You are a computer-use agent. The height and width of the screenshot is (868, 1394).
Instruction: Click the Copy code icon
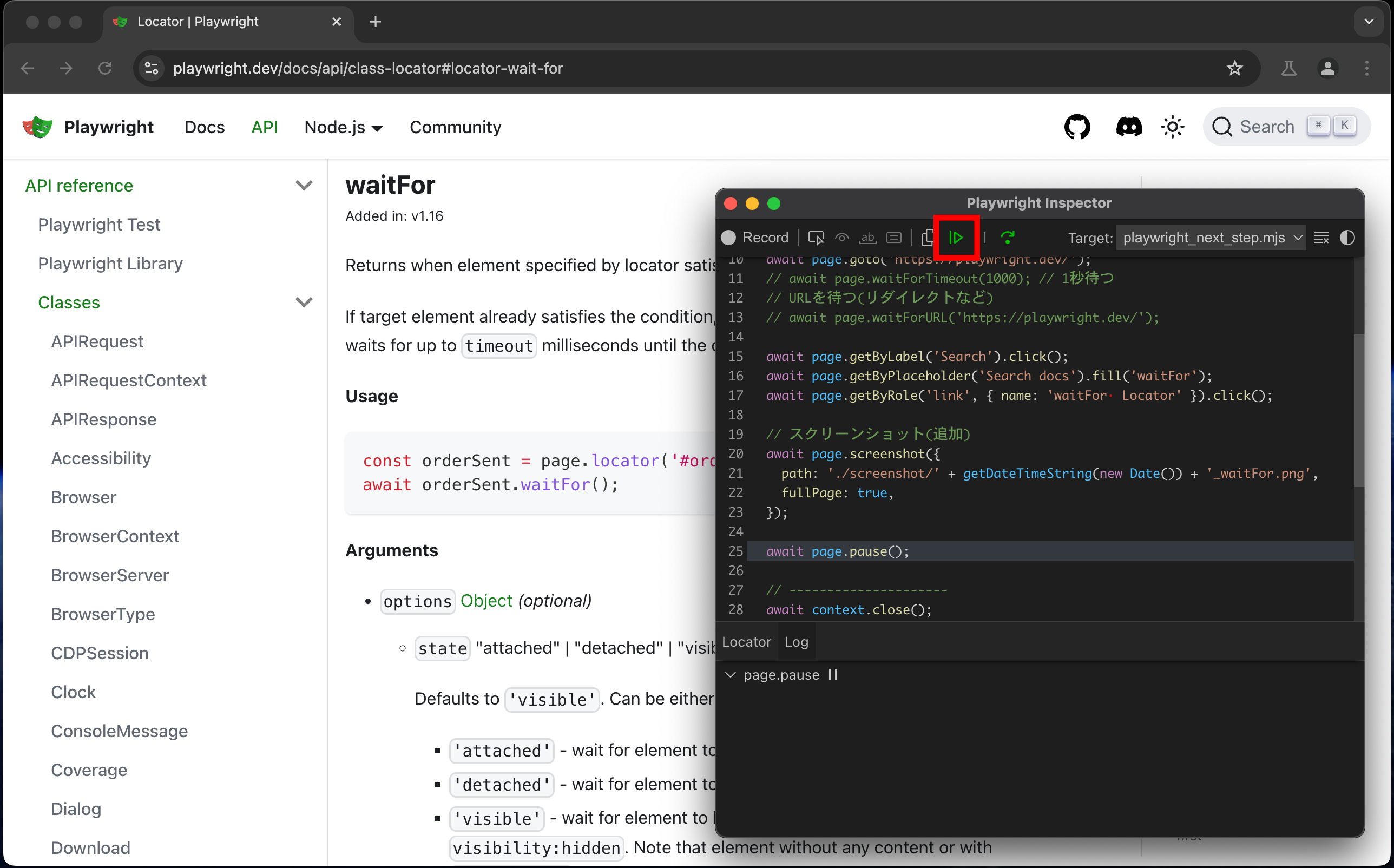(x=927, y=238)
